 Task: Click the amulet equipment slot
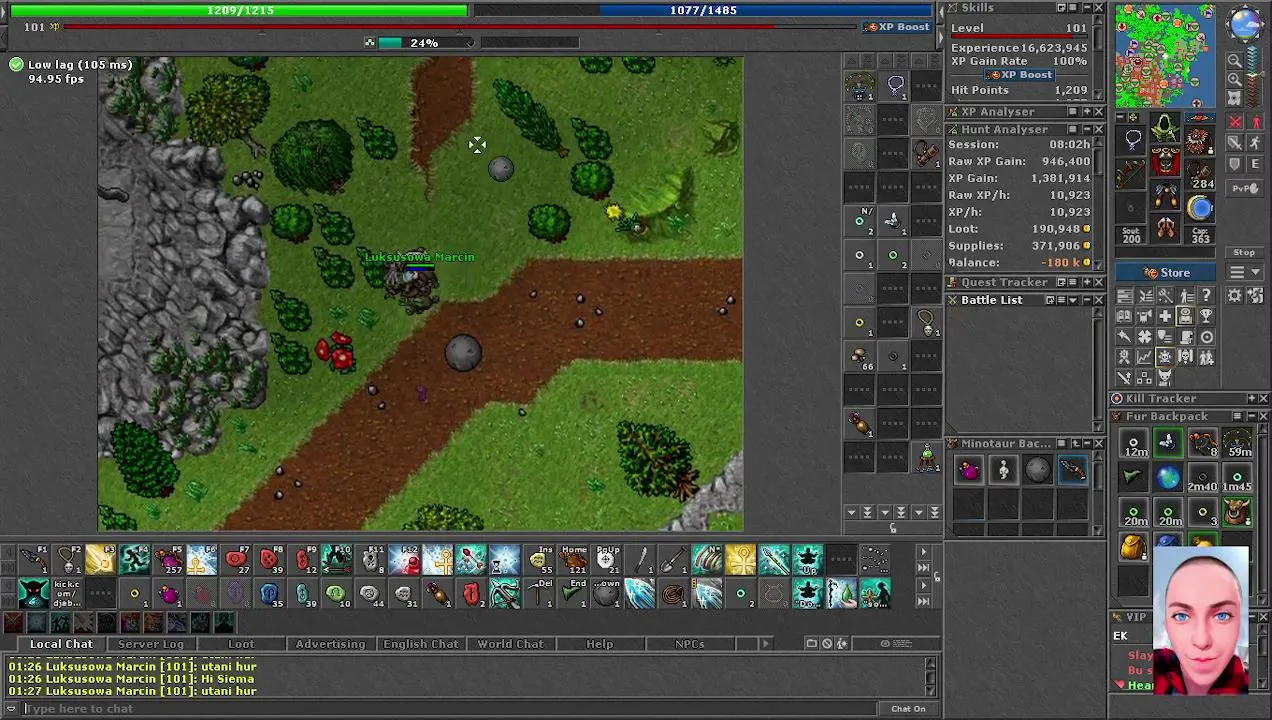click(1132, 140)
